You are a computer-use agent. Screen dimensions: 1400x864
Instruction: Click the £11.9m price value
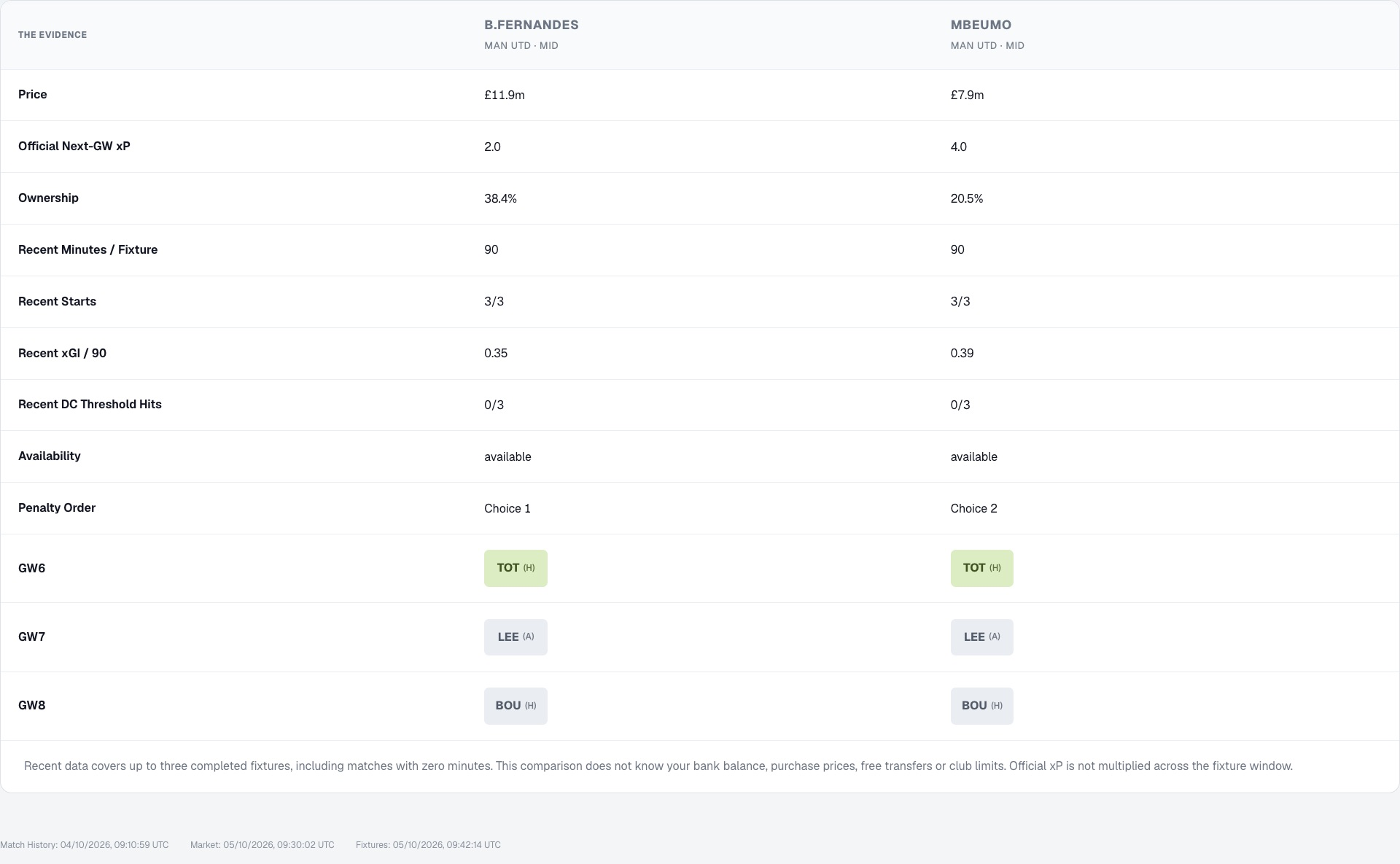pyautogui.click(x=505, y=96)
